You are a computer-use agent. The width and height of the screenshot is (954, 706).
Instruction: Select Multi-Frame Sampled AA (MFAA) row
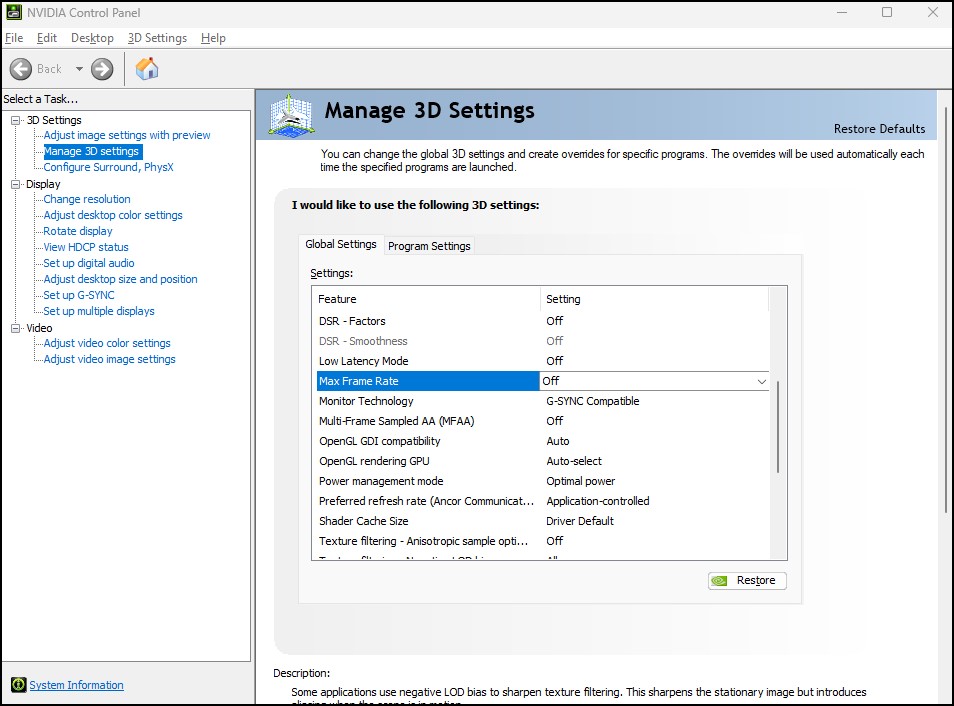543,421
